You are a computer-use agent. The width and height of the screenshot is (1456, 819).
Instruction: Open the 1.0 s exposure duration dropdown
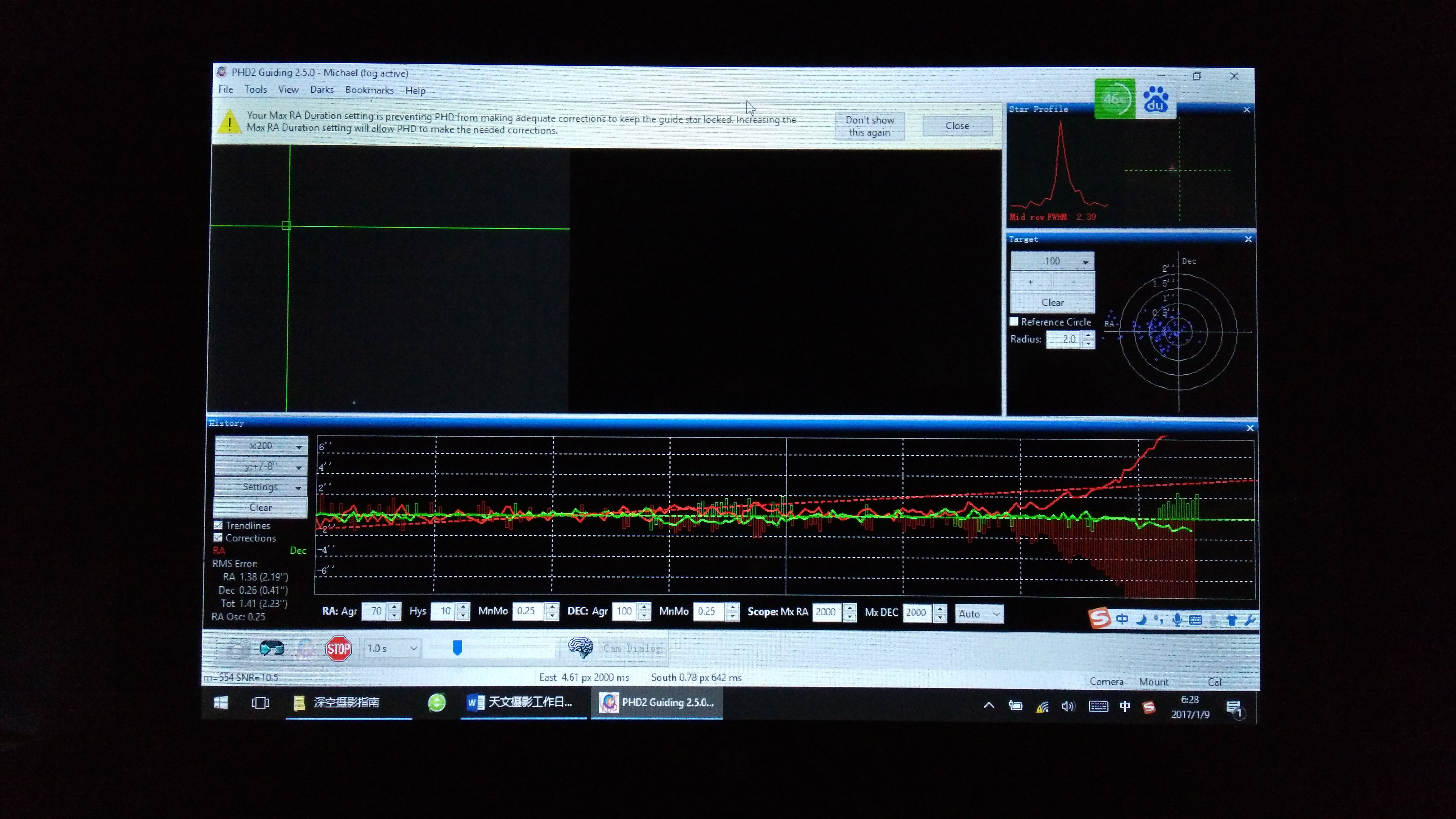392,648
